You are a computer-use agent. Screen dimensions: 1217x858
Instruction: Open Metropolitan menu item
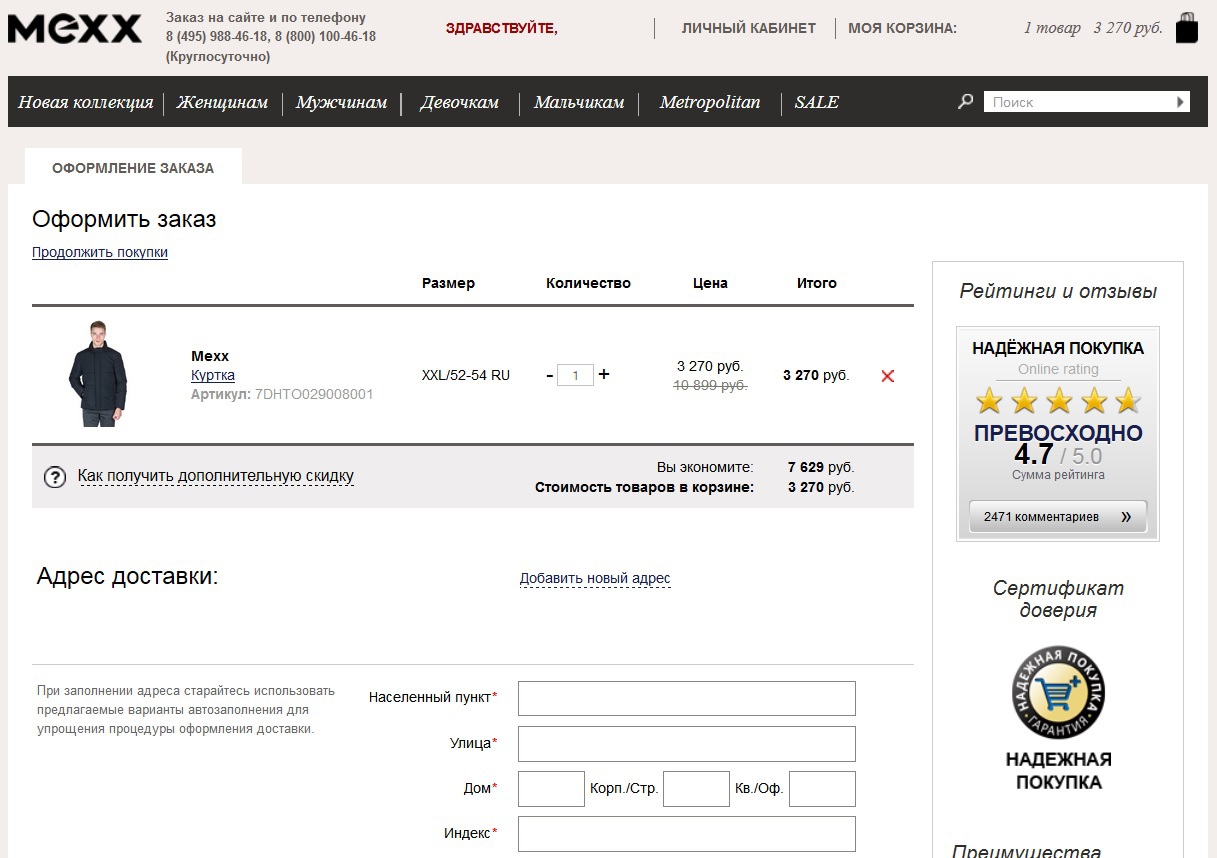pos(710,102)
